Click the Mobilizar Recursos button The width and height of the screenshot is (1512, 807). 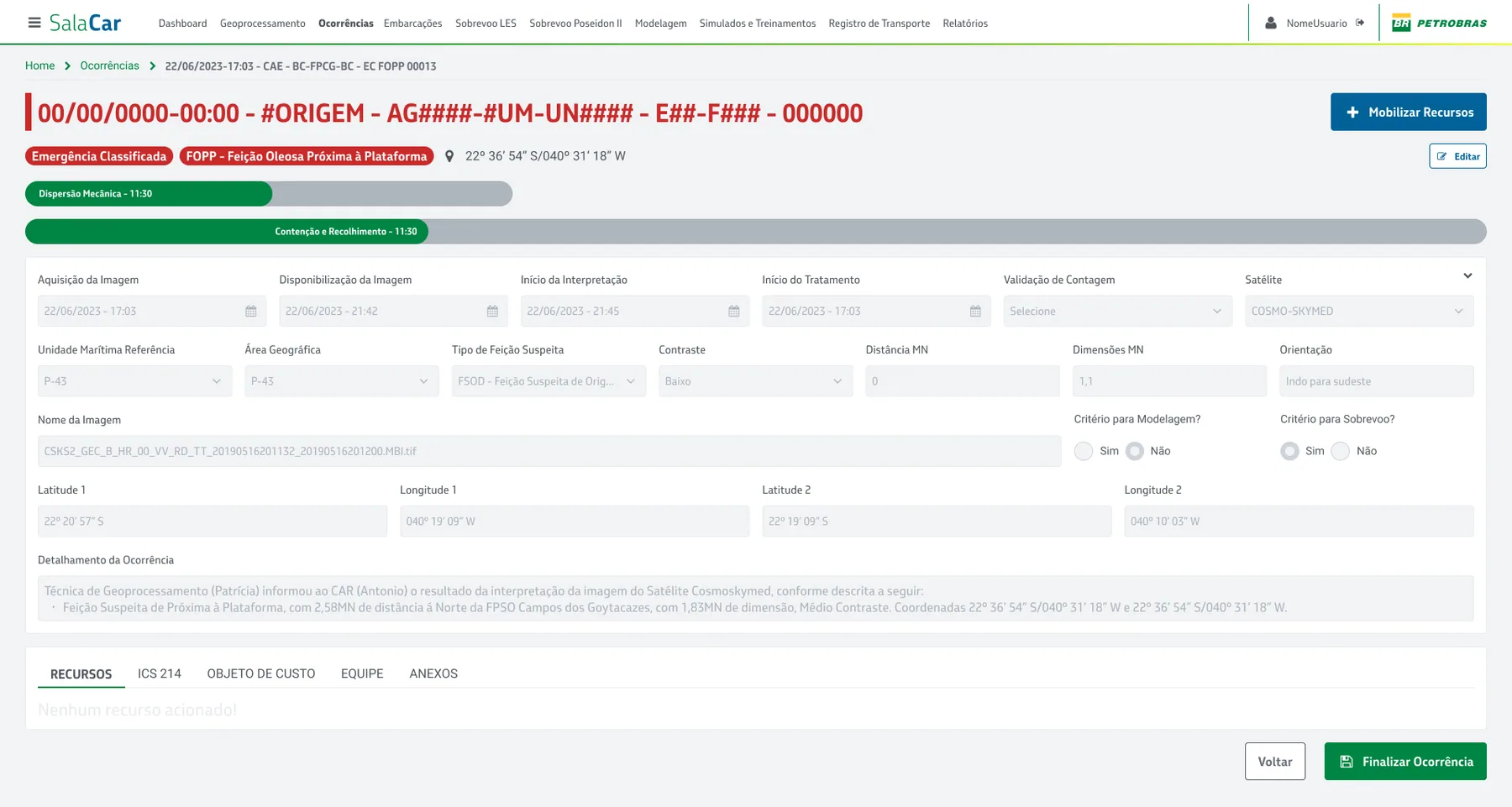(x=1409, y=112)
